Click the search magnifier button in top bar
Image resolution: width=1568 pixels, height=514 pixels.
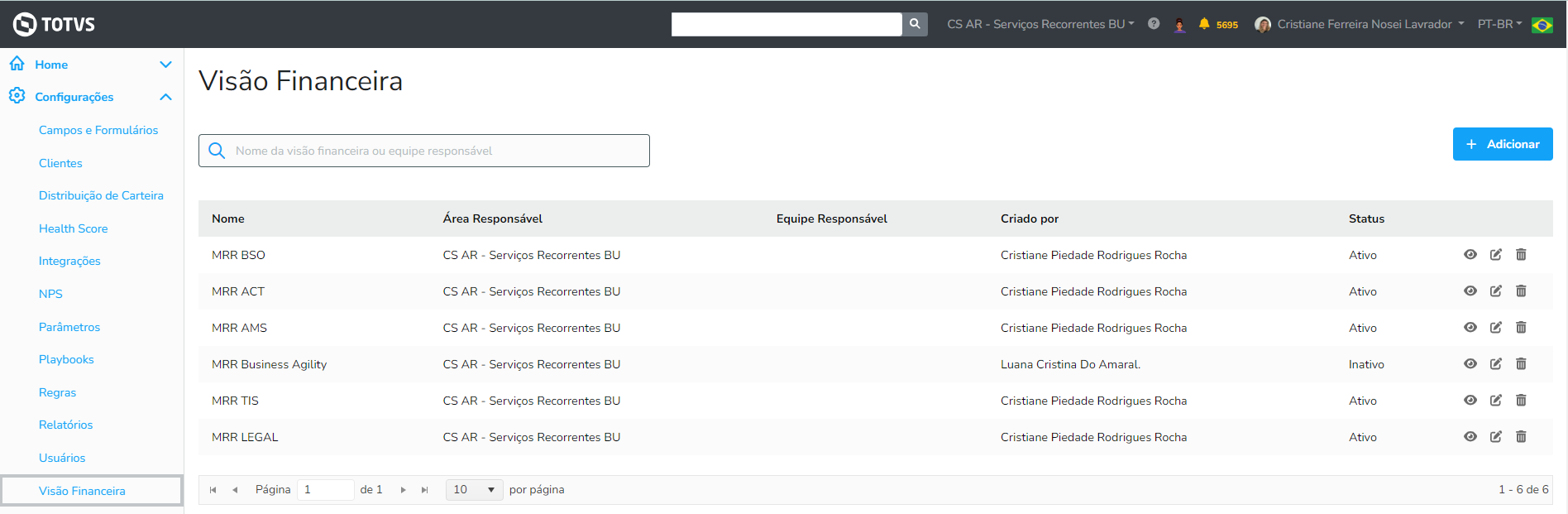915,24
